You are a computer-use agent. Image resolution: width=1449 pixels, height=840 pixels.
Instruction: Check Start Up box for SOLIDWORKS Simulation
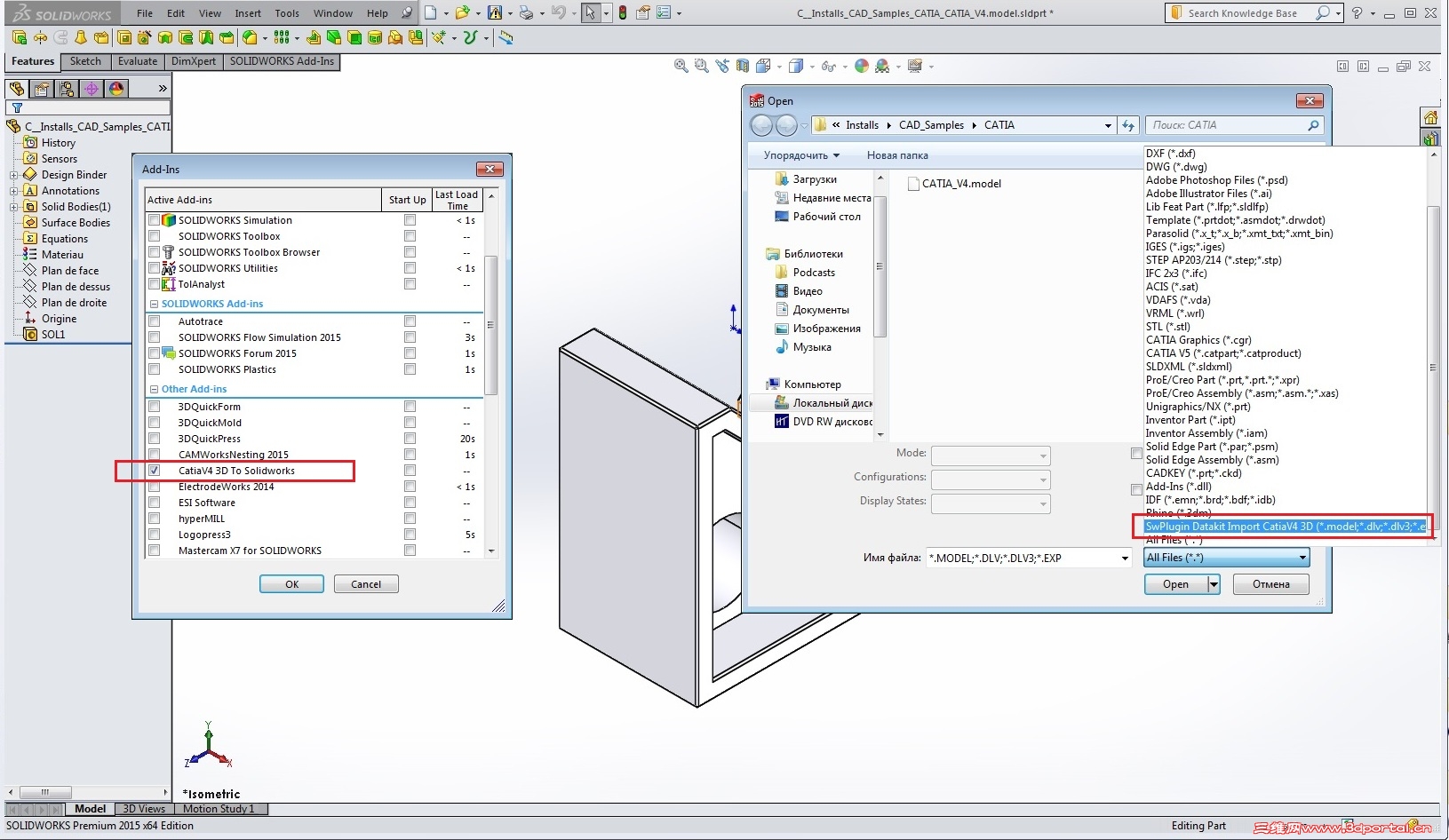click(410, 220)
